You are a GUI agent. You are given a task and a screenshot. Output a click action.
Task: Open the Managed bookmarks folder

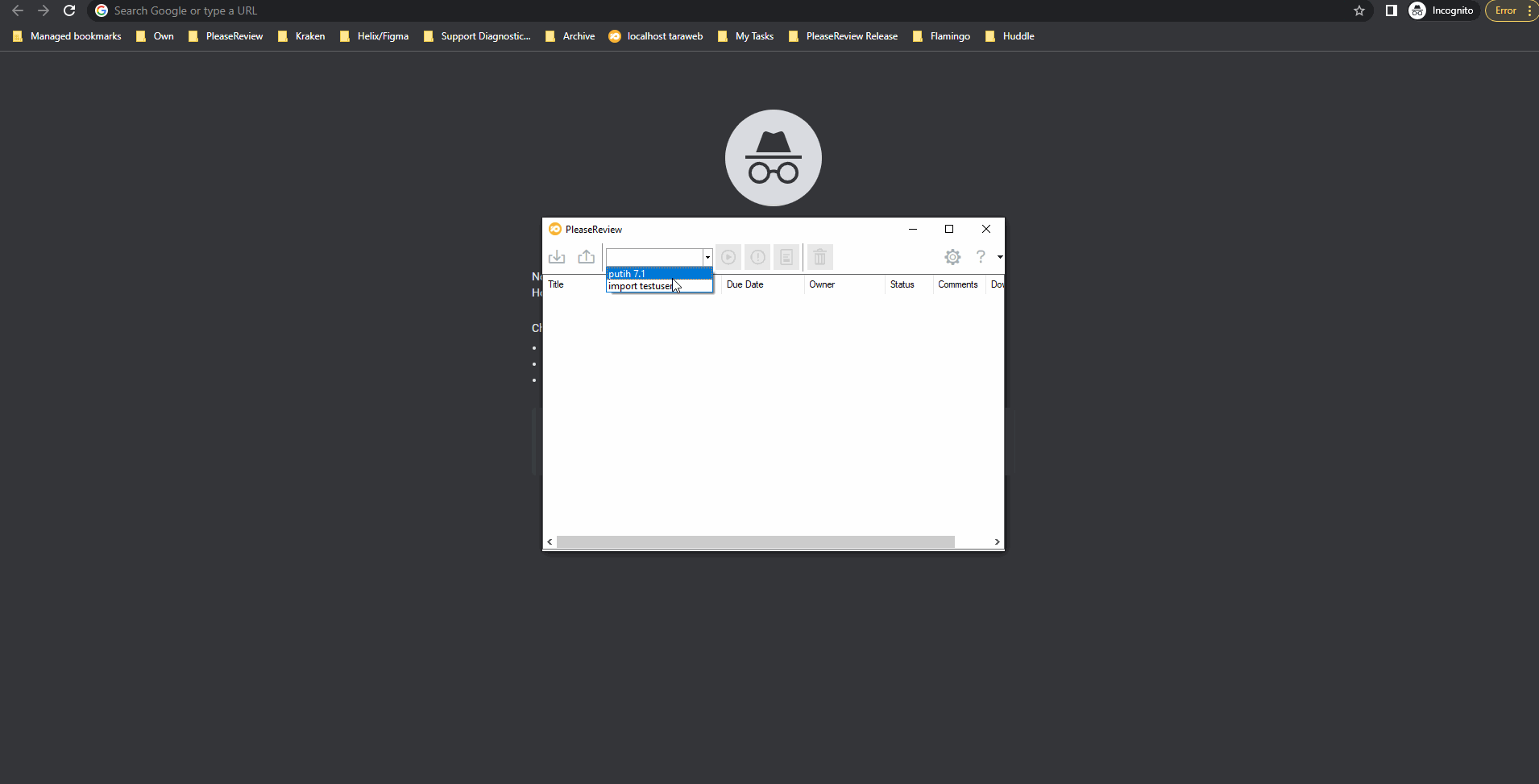coord(67,36)
